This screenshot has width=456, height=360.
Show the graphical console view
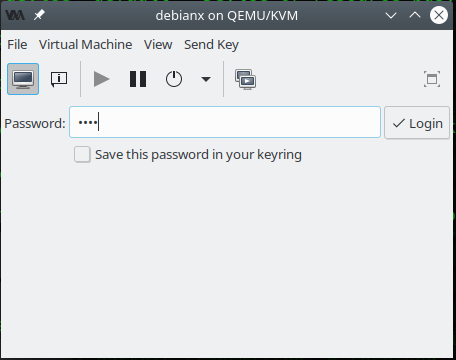point(23,79)
